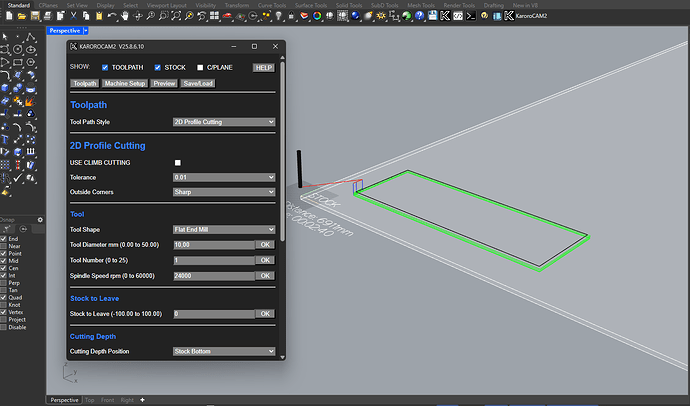The image size is (690, 406).
Task: Open Osnap panel gear settings
Action: (40, 221)
